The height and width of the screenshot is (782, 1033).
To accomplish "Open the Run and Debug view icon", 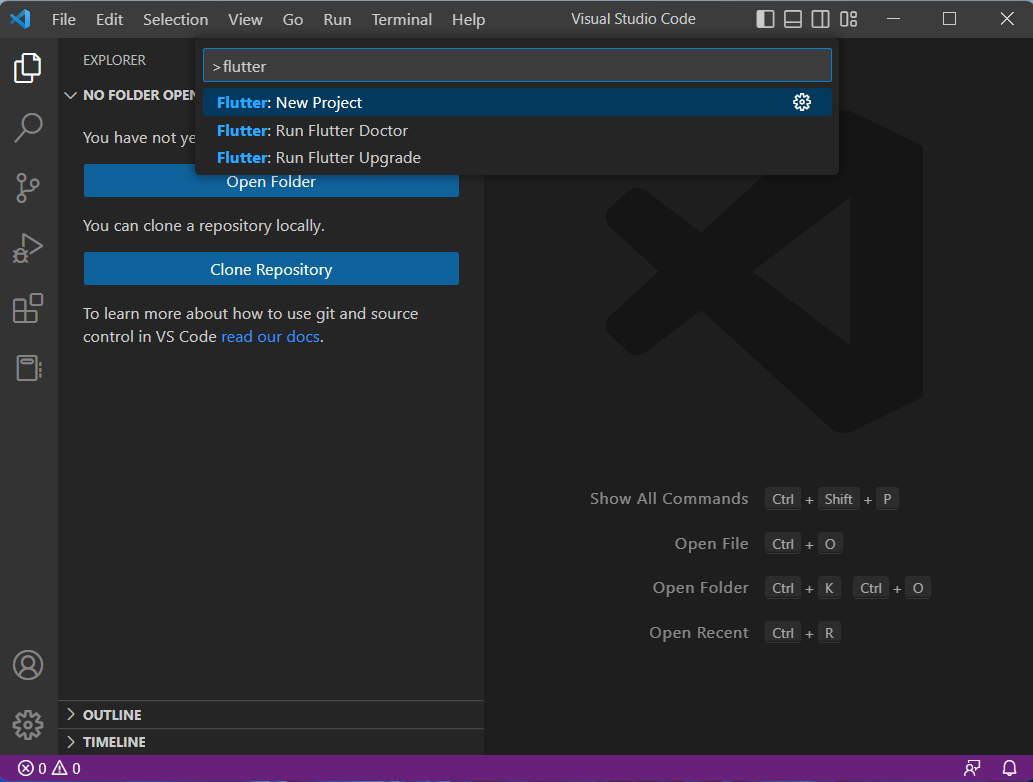I will click(28, 248).
